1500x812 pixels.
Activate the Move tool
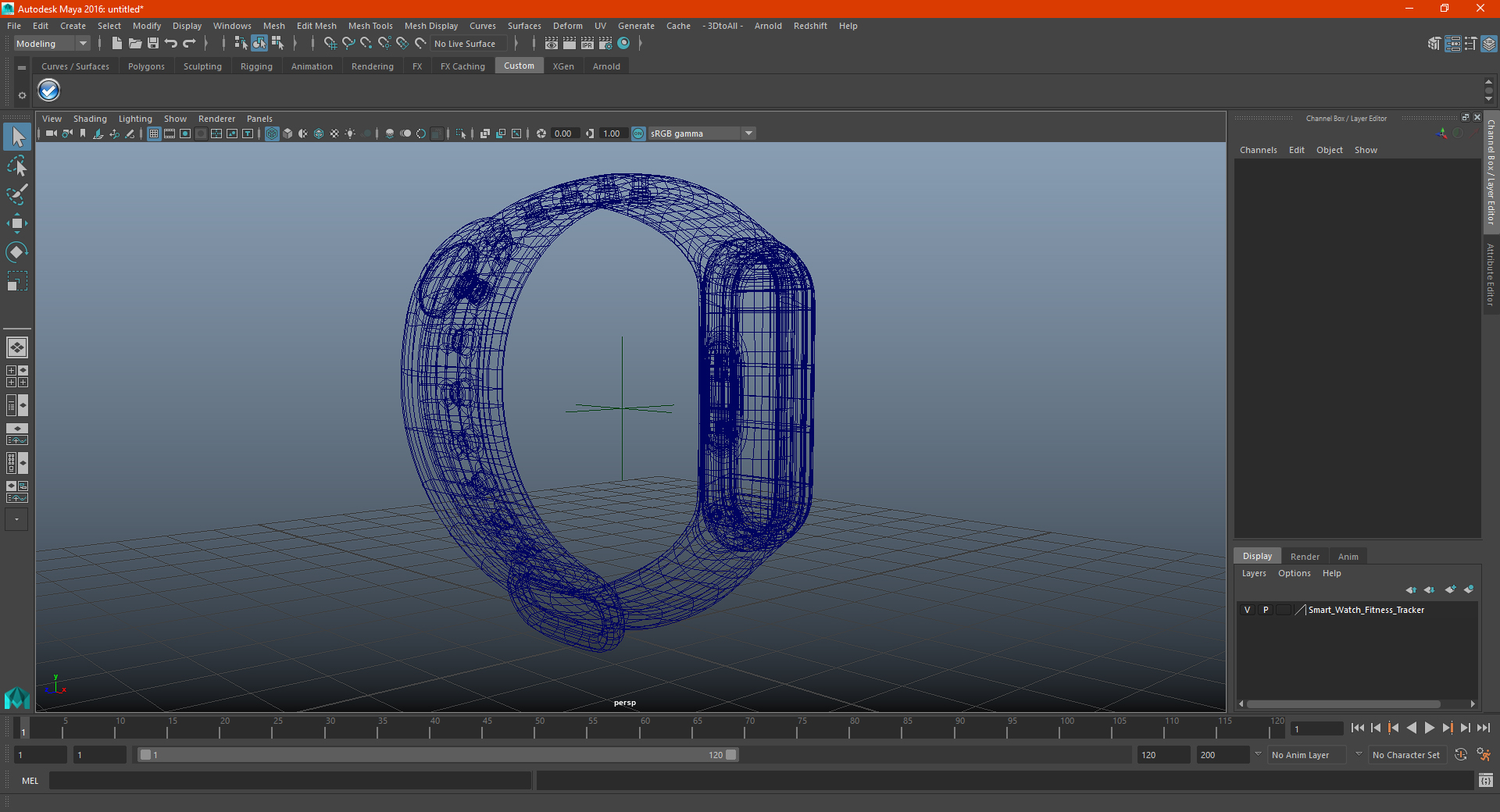click(17, 223)
